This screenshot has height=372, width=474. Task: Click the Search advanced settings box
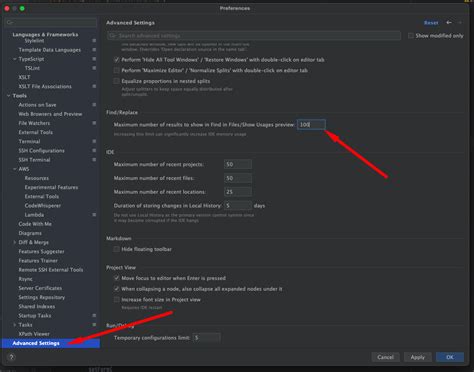[x=254, y=36]
